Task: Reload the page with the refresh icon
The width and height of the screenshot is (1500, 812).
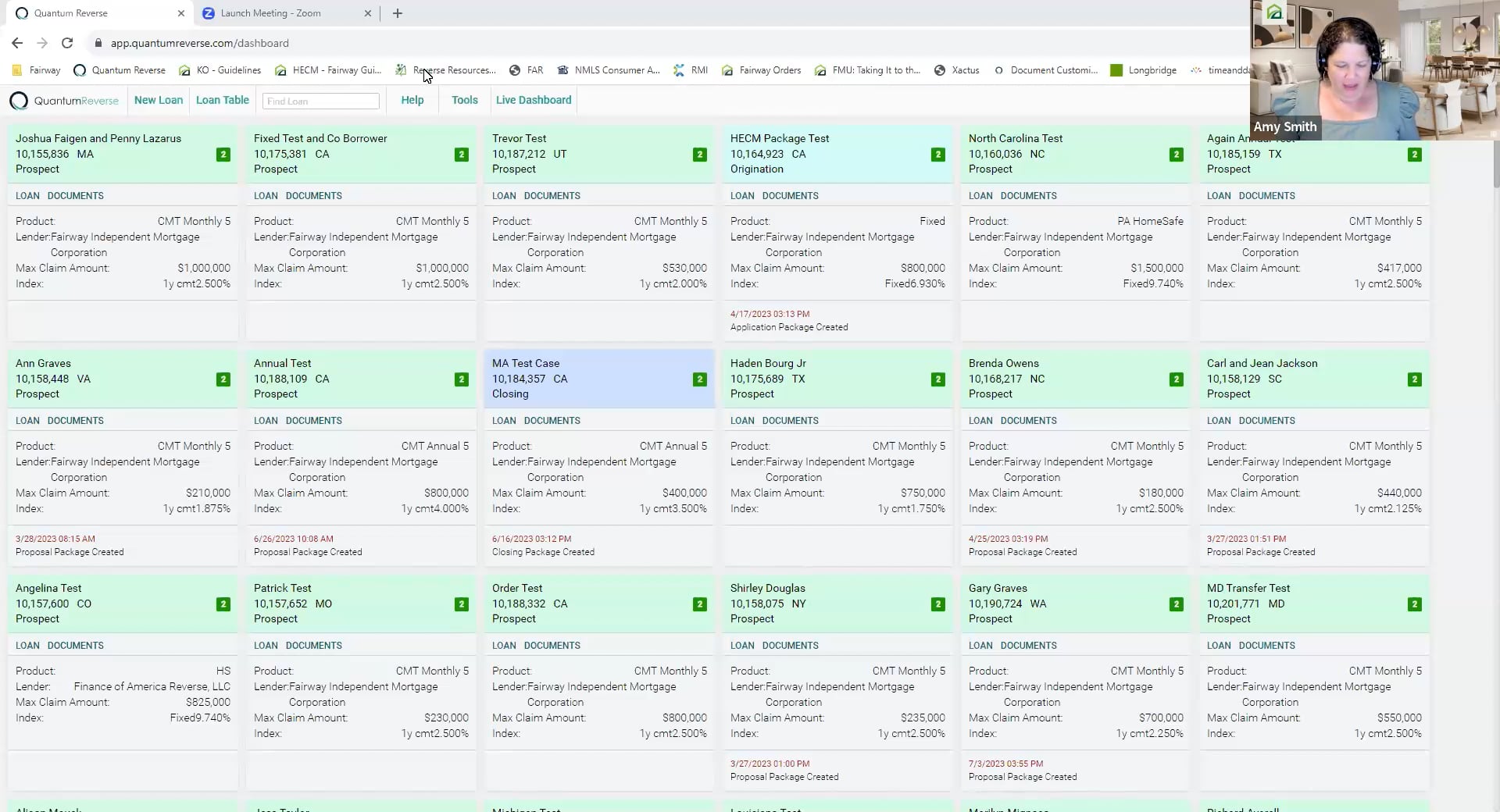Action: [x=67, y=43]
